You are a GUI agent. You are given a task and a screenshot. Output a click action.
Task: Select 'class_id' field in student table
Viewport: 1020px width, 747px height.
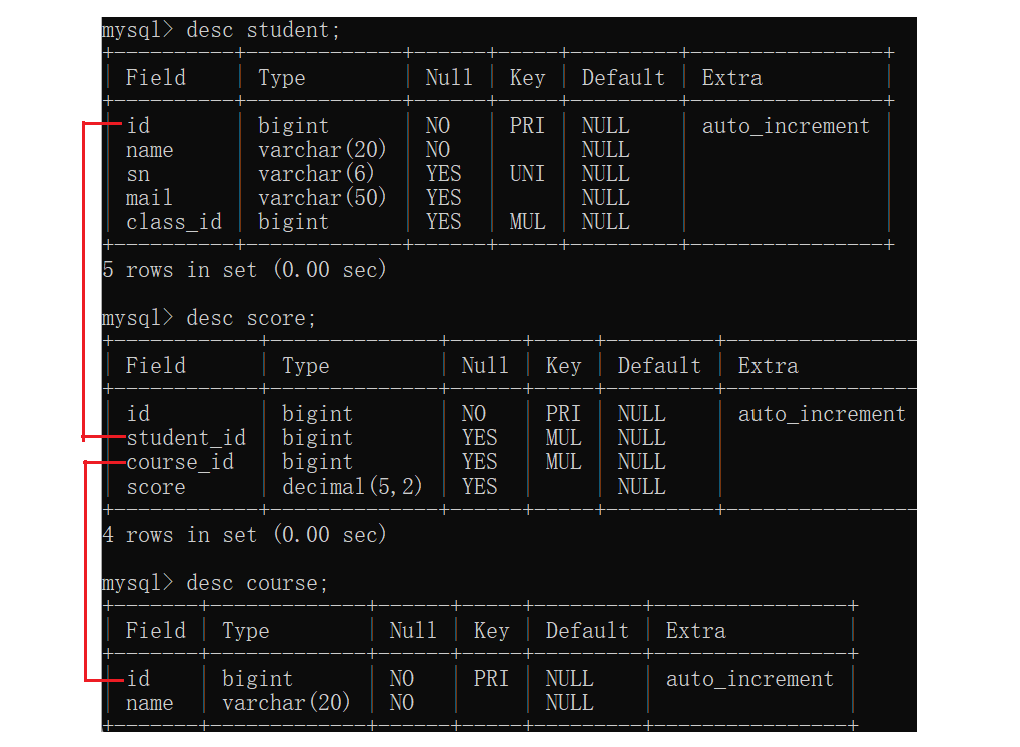174,222
